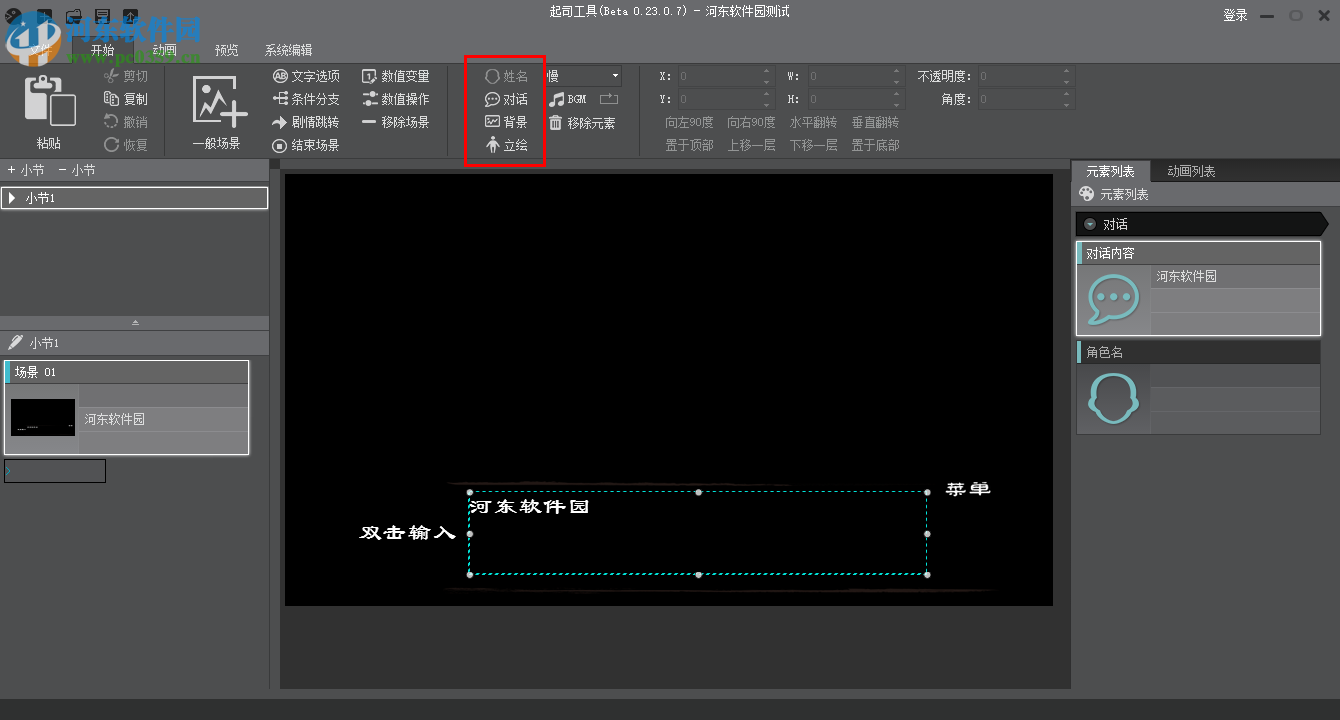Viewport: 1340px width, 720px height.
Task: Select the 场景 01 scene thumbnail
Action: [x=43, y=418]
